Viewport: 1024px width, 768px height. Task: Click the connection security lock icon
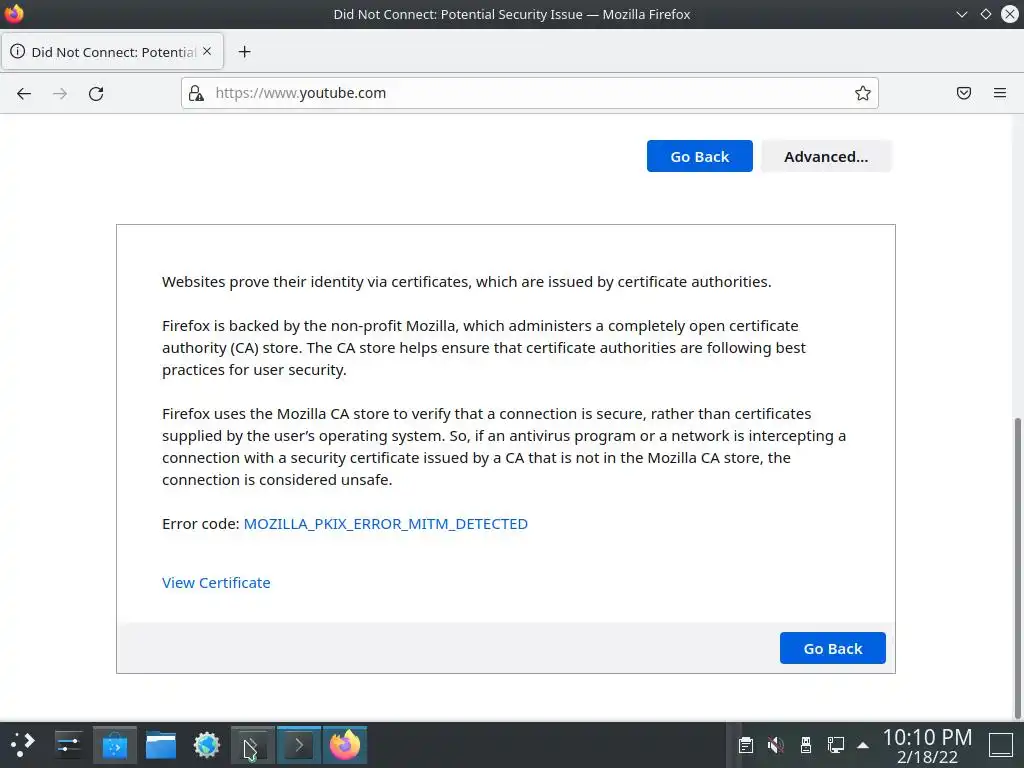pyautogui.click(x=196, y=93)
